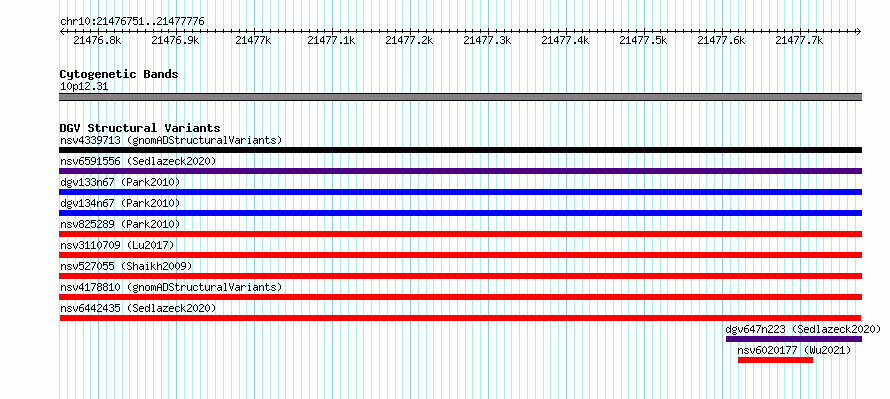Select the nsv3110709 (Lu2017) label
The height and width of the screenshot is (399, 890).
coord(117,245)
